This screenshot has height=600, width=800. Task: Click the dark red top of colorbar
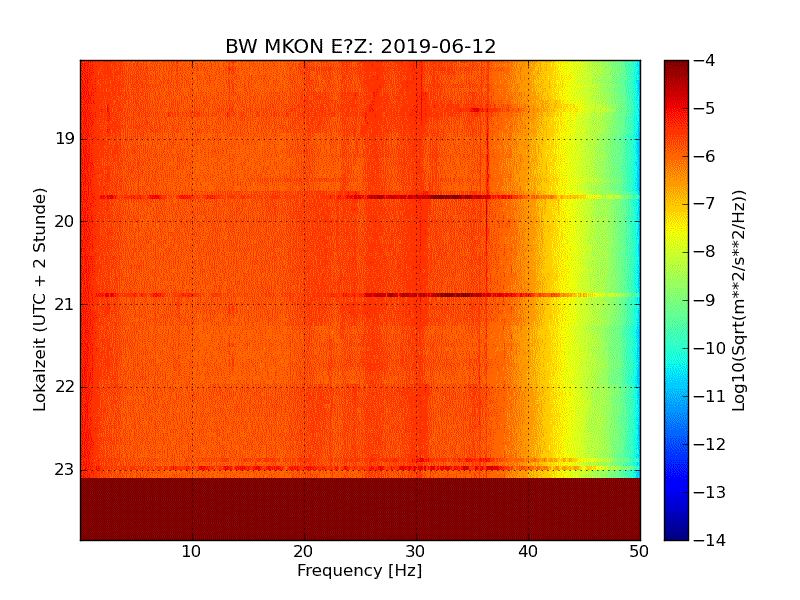pos(676,71)
